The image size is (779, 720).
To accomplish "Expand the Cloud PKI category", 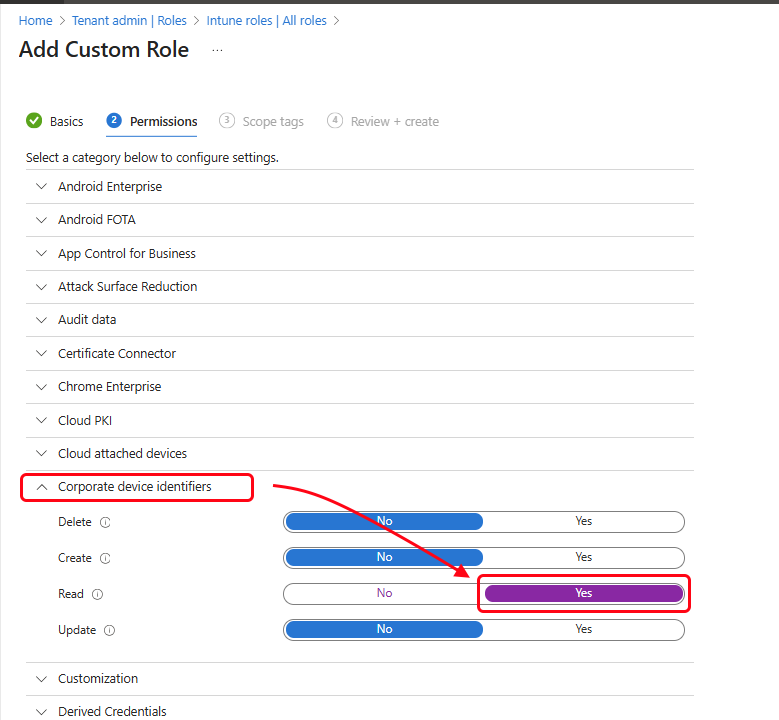I will [85, 420].
